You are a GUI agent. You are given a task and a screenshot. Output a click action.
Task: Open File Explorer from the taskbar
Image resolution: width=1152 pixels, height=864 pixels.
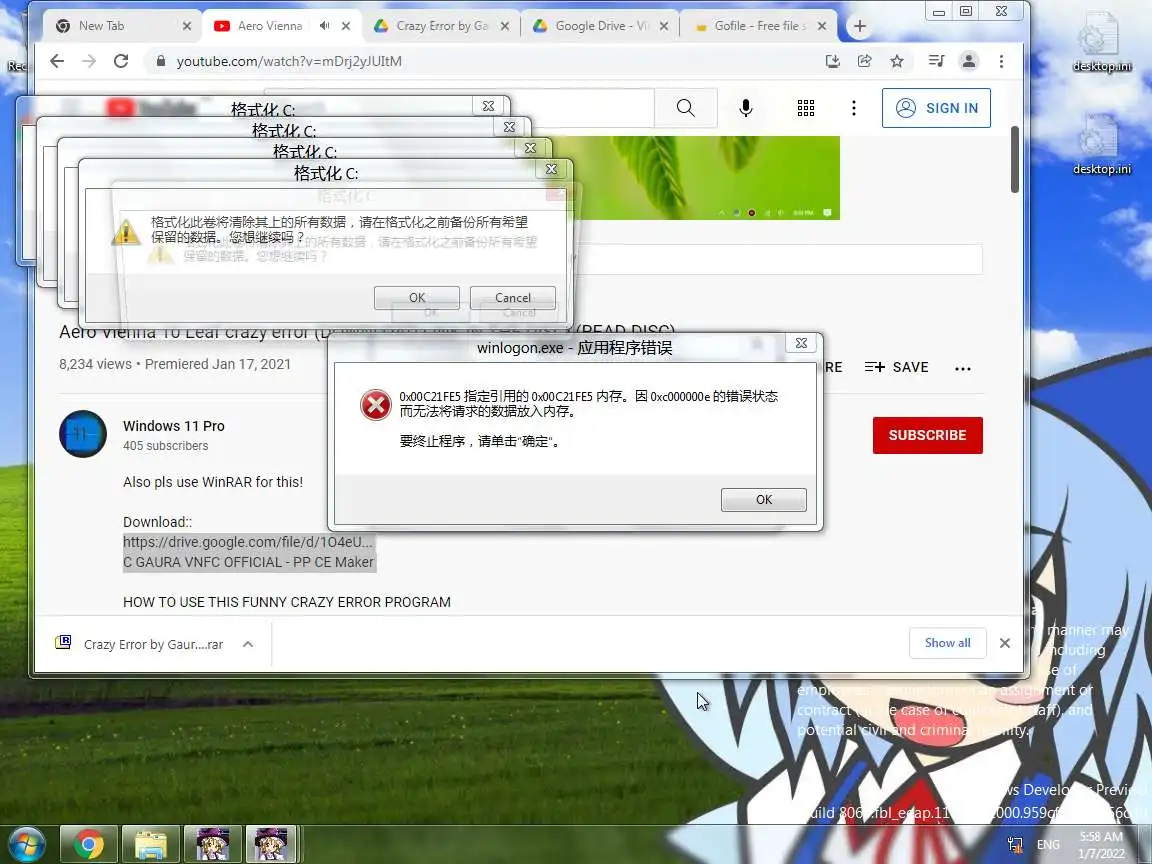click(x=151, y=844)
